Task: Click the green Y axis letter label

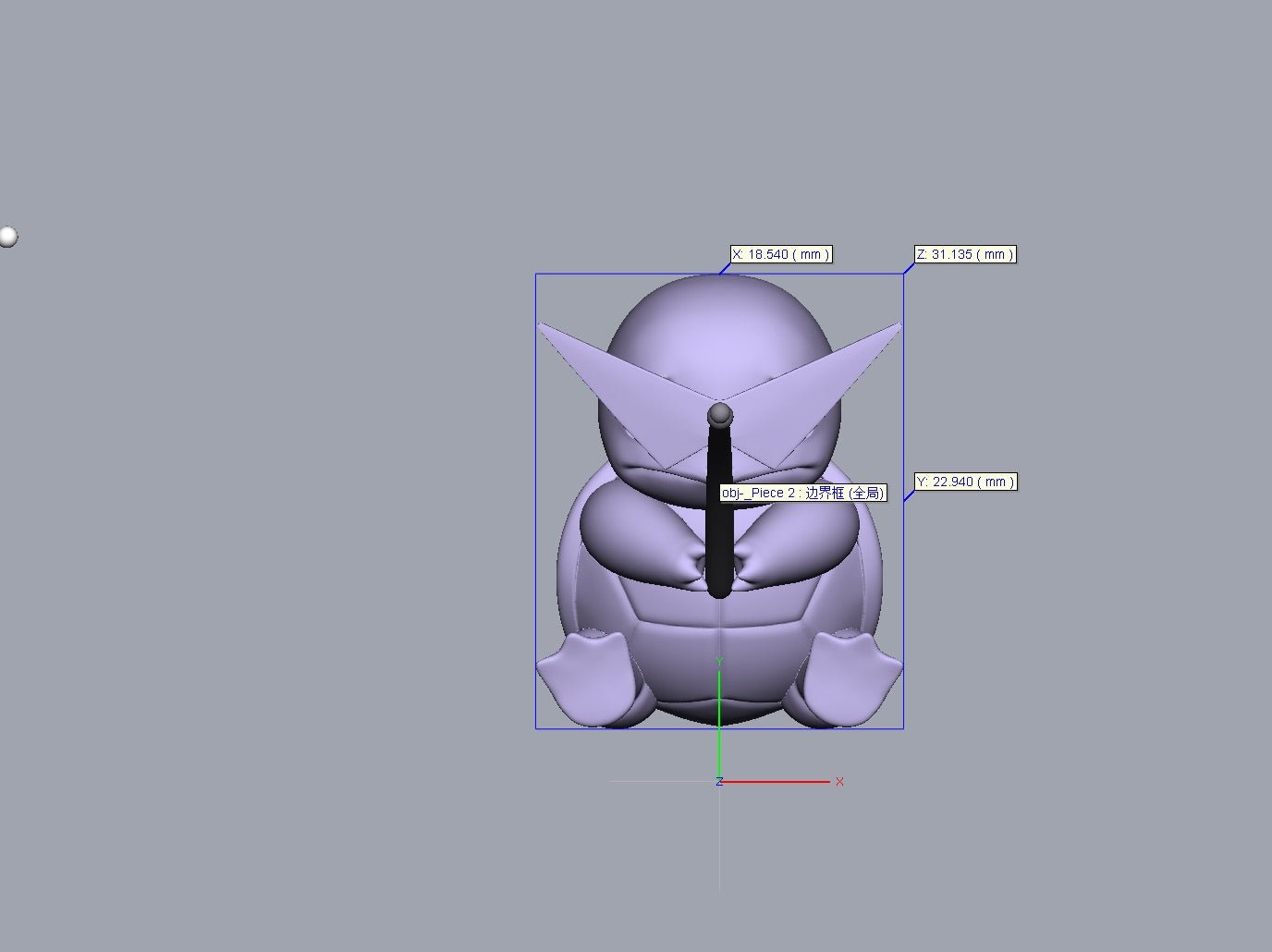Action: coord(719,662)
